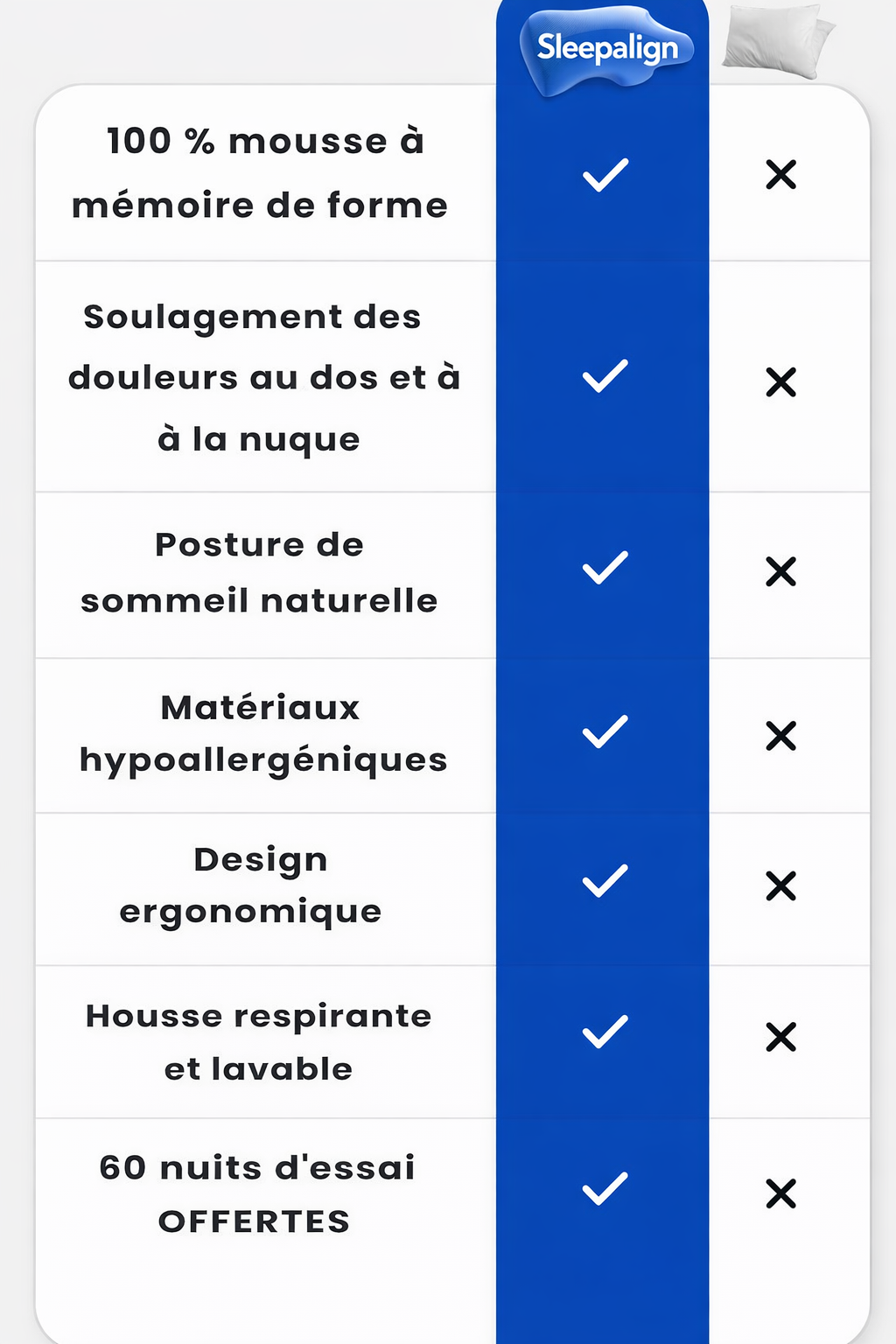Click the Sleepalign logo badge

tap(605, 49)
